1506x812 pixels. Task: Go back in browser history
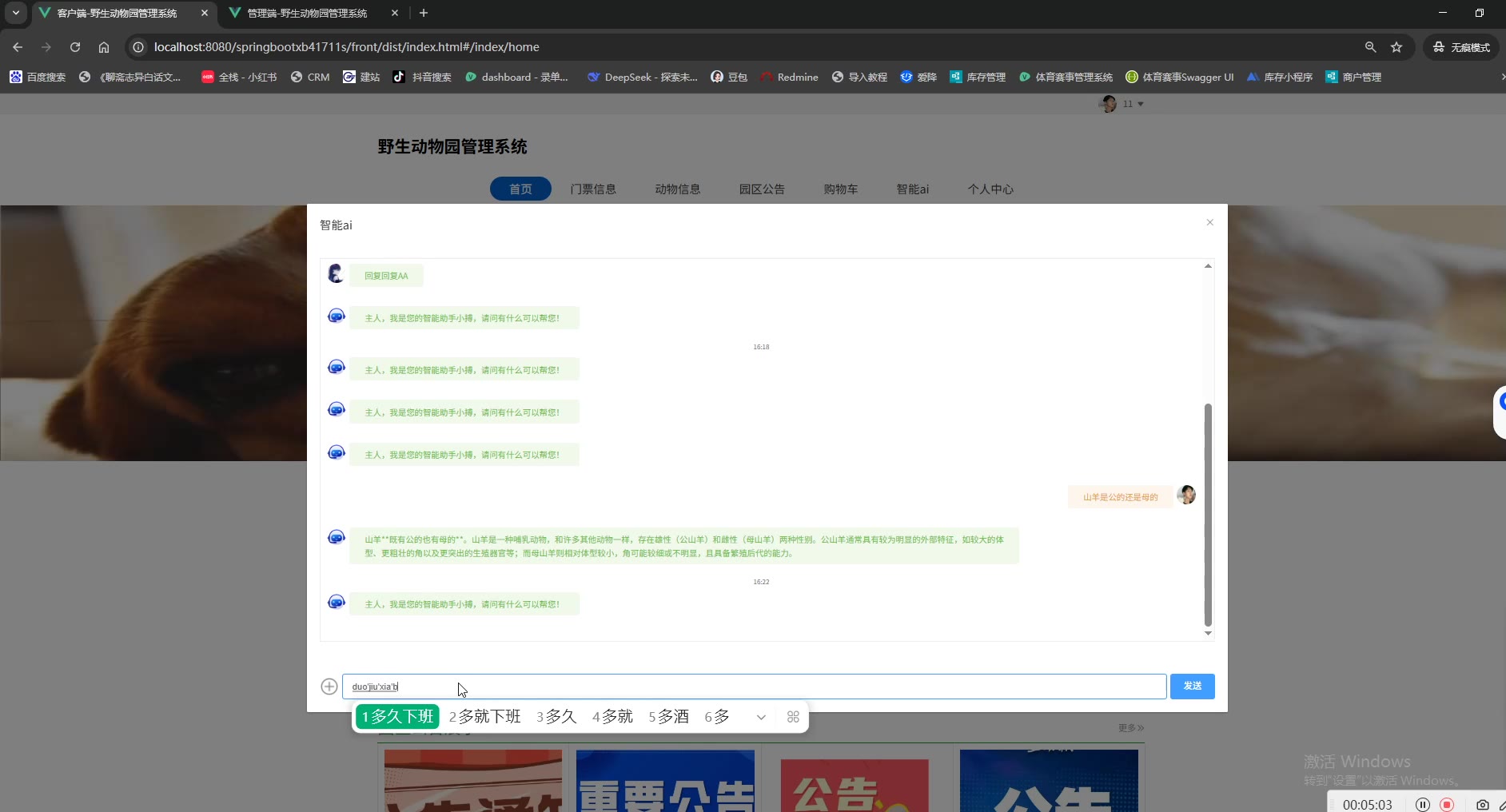18,47
